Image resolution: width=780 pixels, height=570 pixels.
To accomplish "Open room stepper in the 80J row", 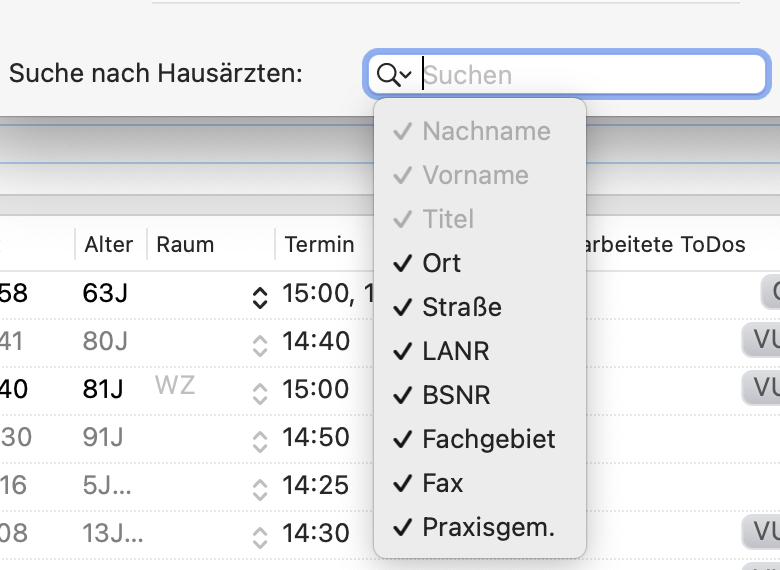I will click(x=260, y=346).
